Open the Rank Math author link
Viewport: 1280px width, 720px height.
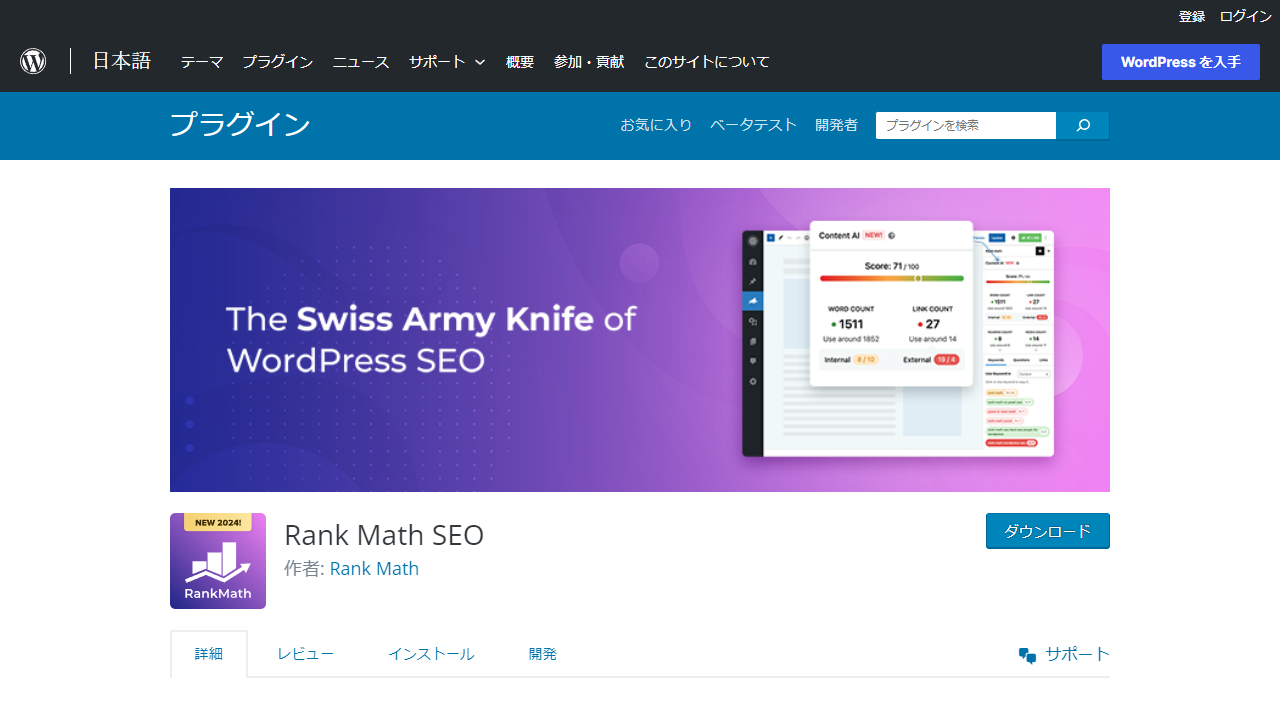[x=374, y=569]
